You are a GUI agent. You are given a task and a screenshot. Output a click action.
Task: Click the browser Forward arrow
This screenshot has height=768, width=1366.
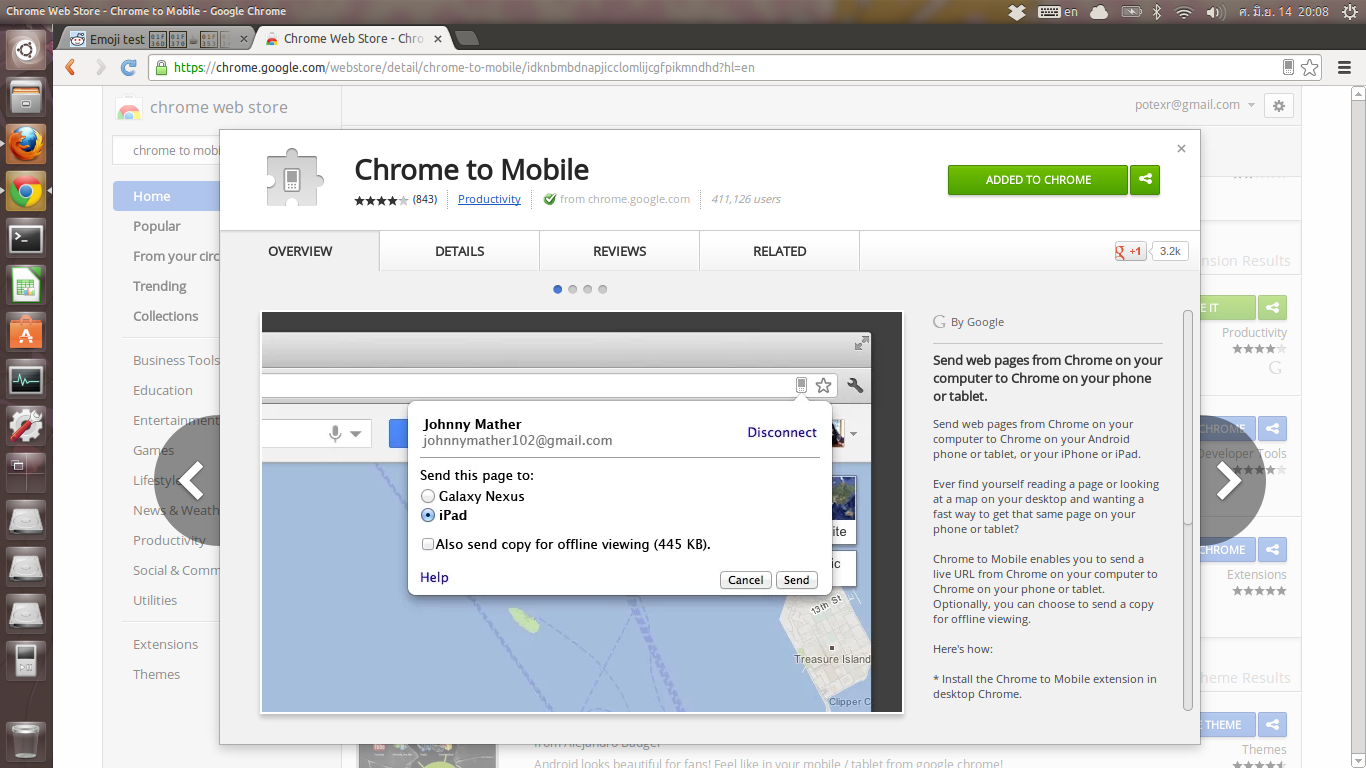100,67
